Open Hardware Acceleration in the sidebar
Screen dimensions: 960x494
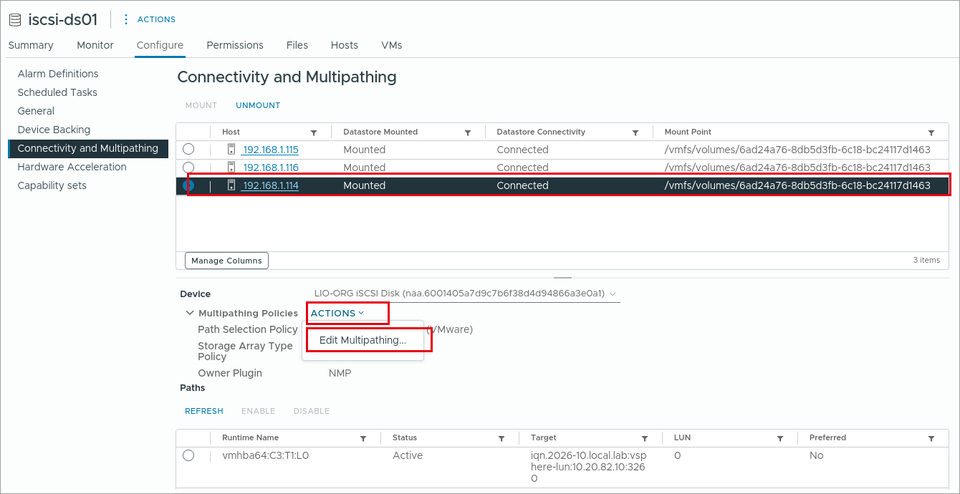[x=72, y=167]
